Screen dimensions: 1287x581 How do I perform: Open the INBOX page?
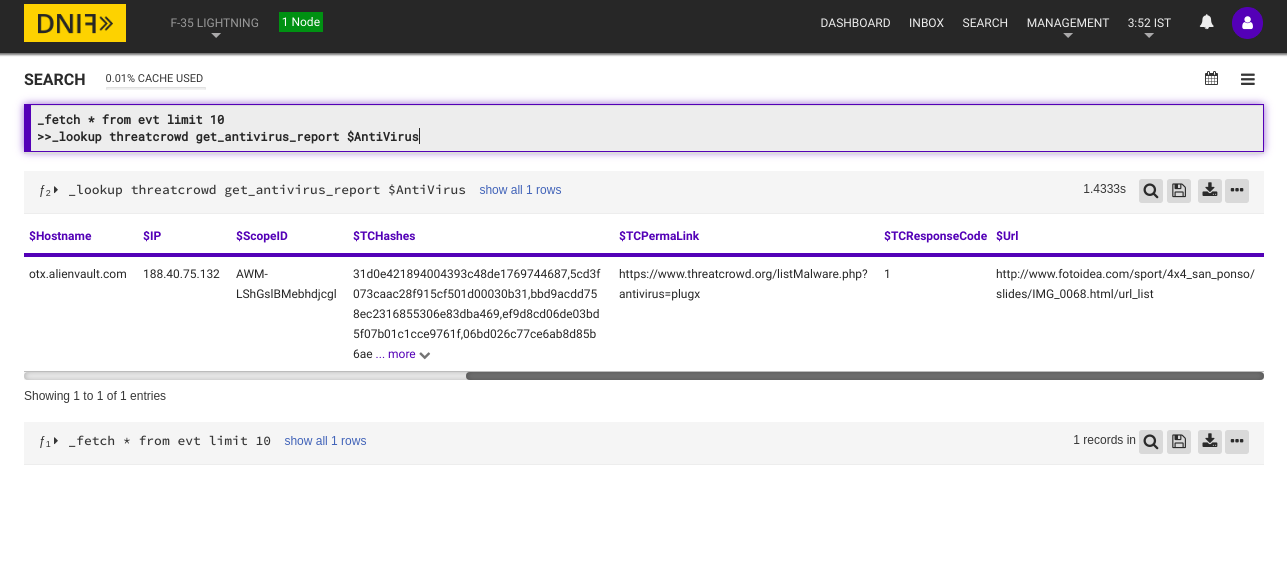[x=926, y=23]
